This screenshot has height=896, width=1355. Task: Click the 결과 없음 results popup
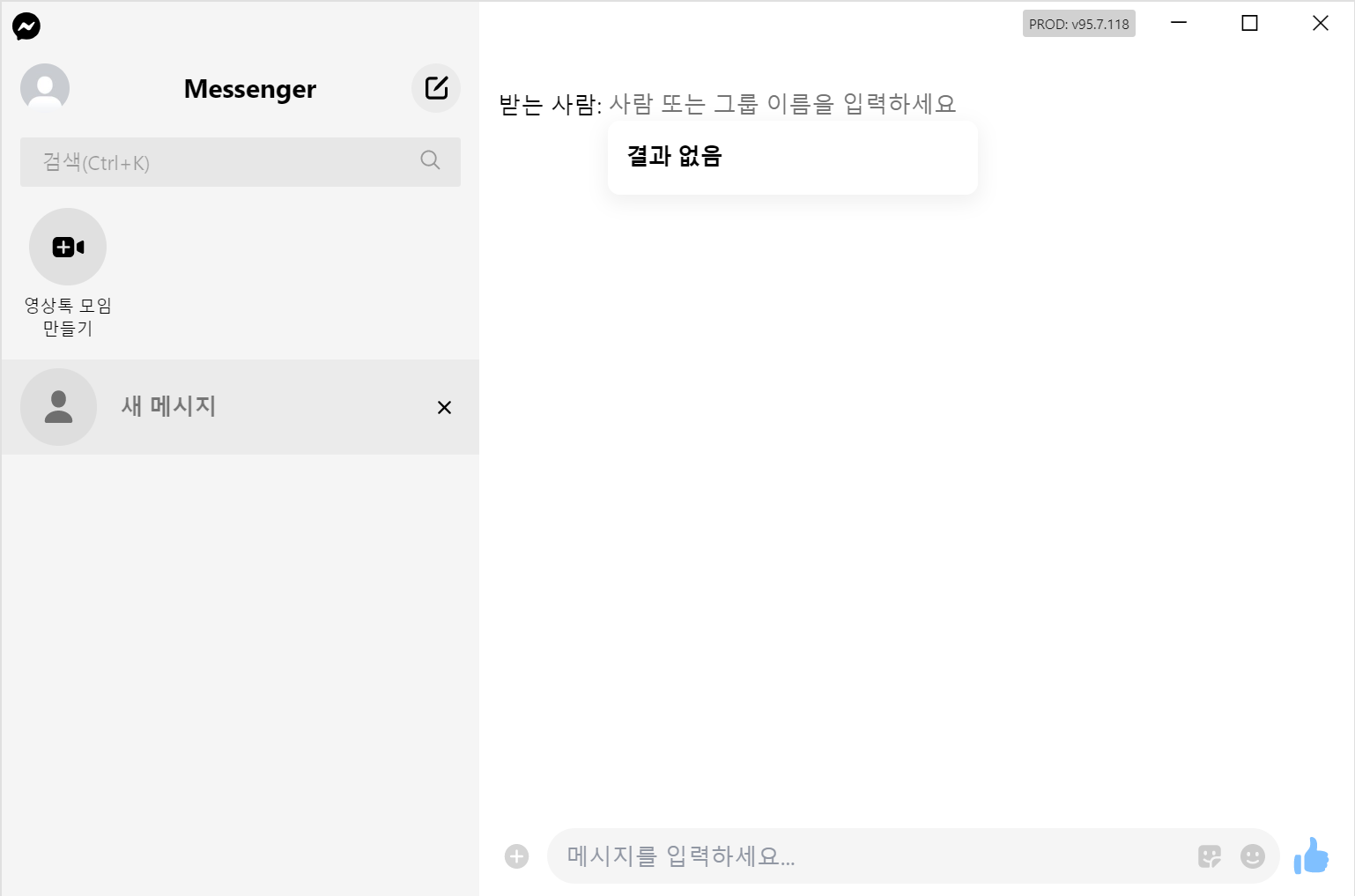pos(791,156)
